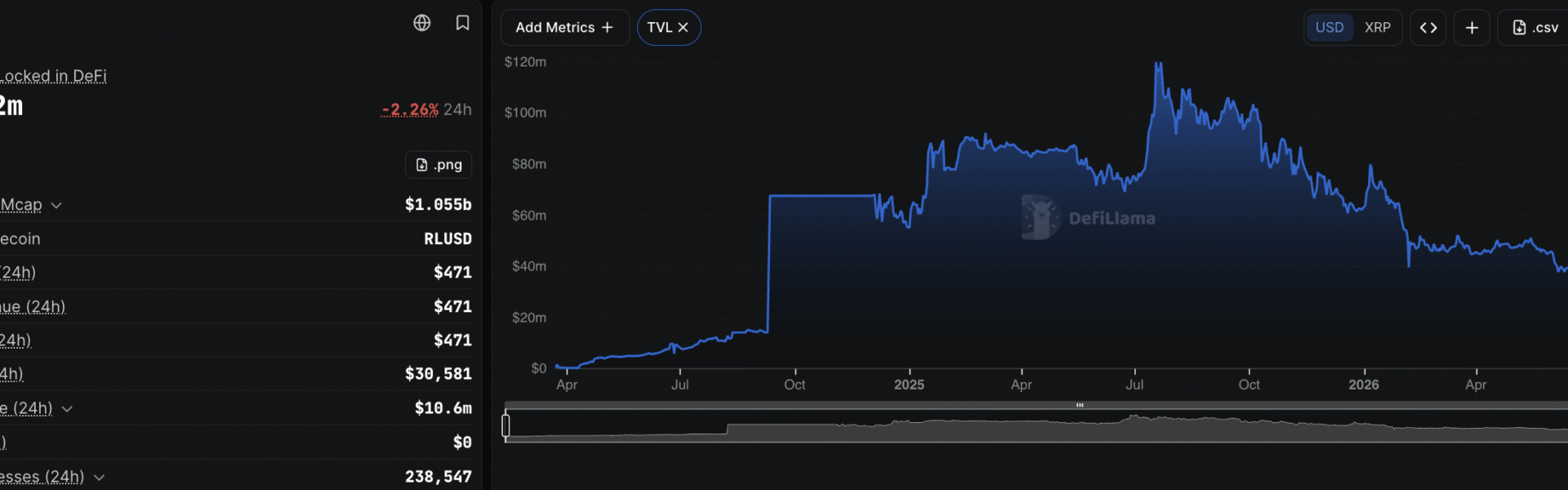The image size is (1568, 490).
Task: Download the chart as .png
Action: point(439,165)
